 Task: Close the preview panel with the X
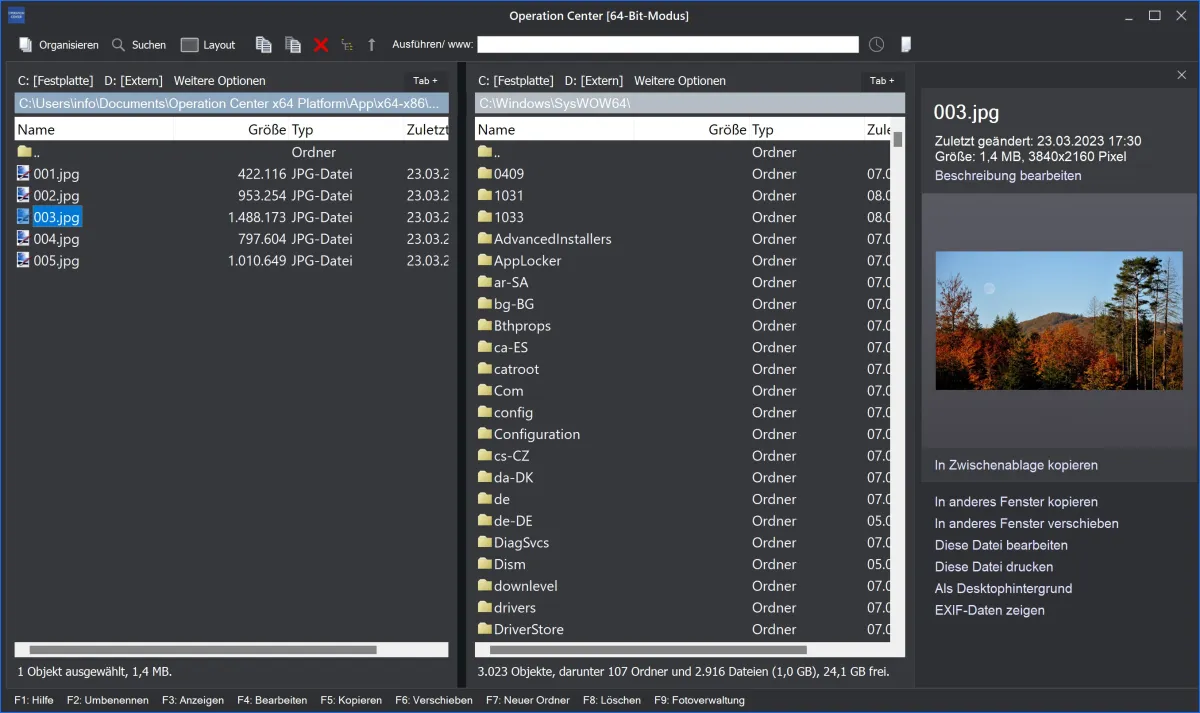(x=1182, y=76)
